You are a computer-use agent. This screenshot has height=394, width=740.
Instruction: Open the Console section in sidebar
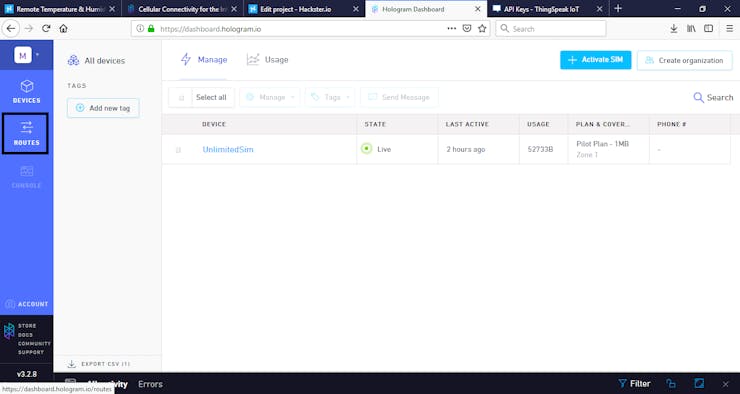point(26,177)
